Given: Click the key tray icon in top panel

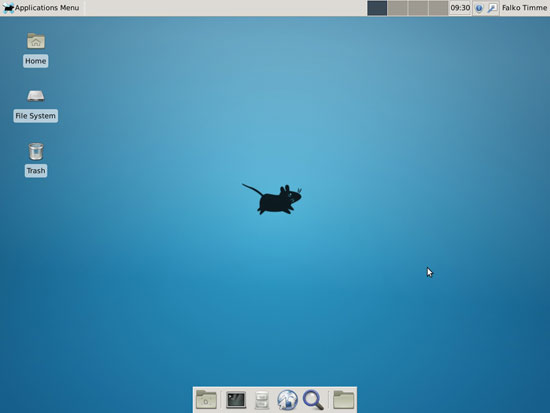Looking at the screenshot, I should tap(492, 8).
